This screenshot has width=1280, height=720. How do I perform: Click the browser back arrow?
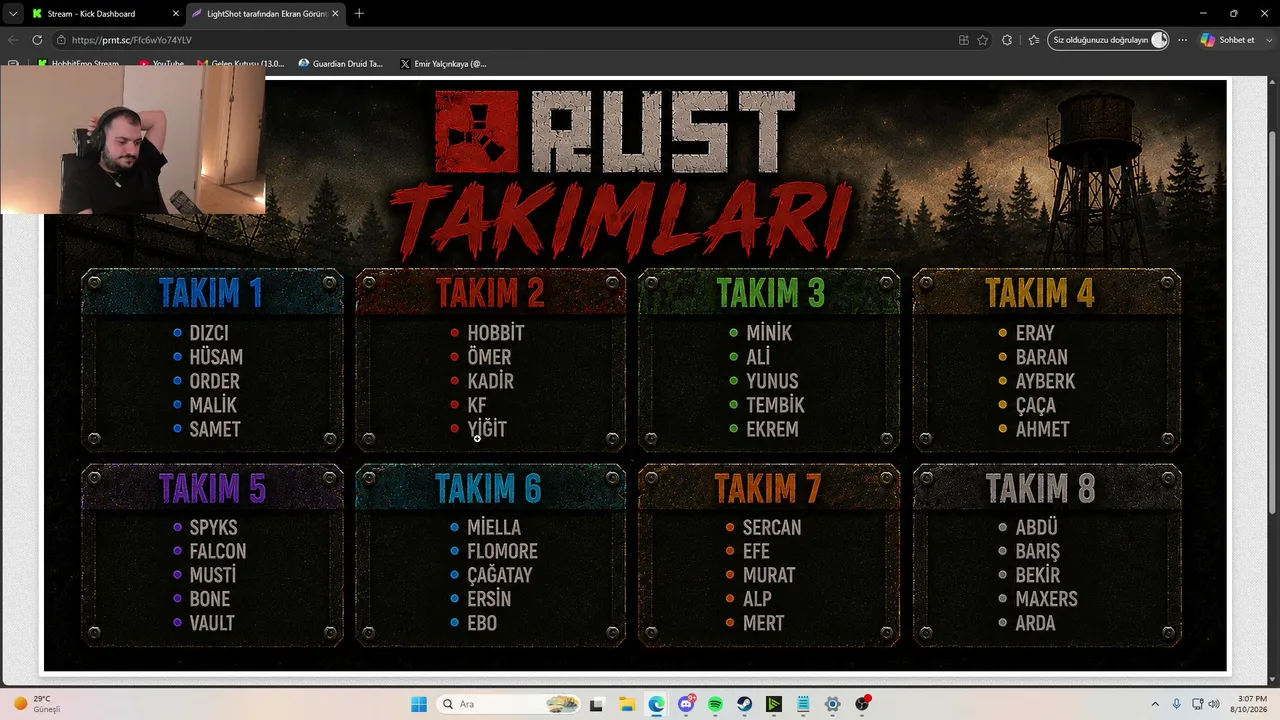13,40
